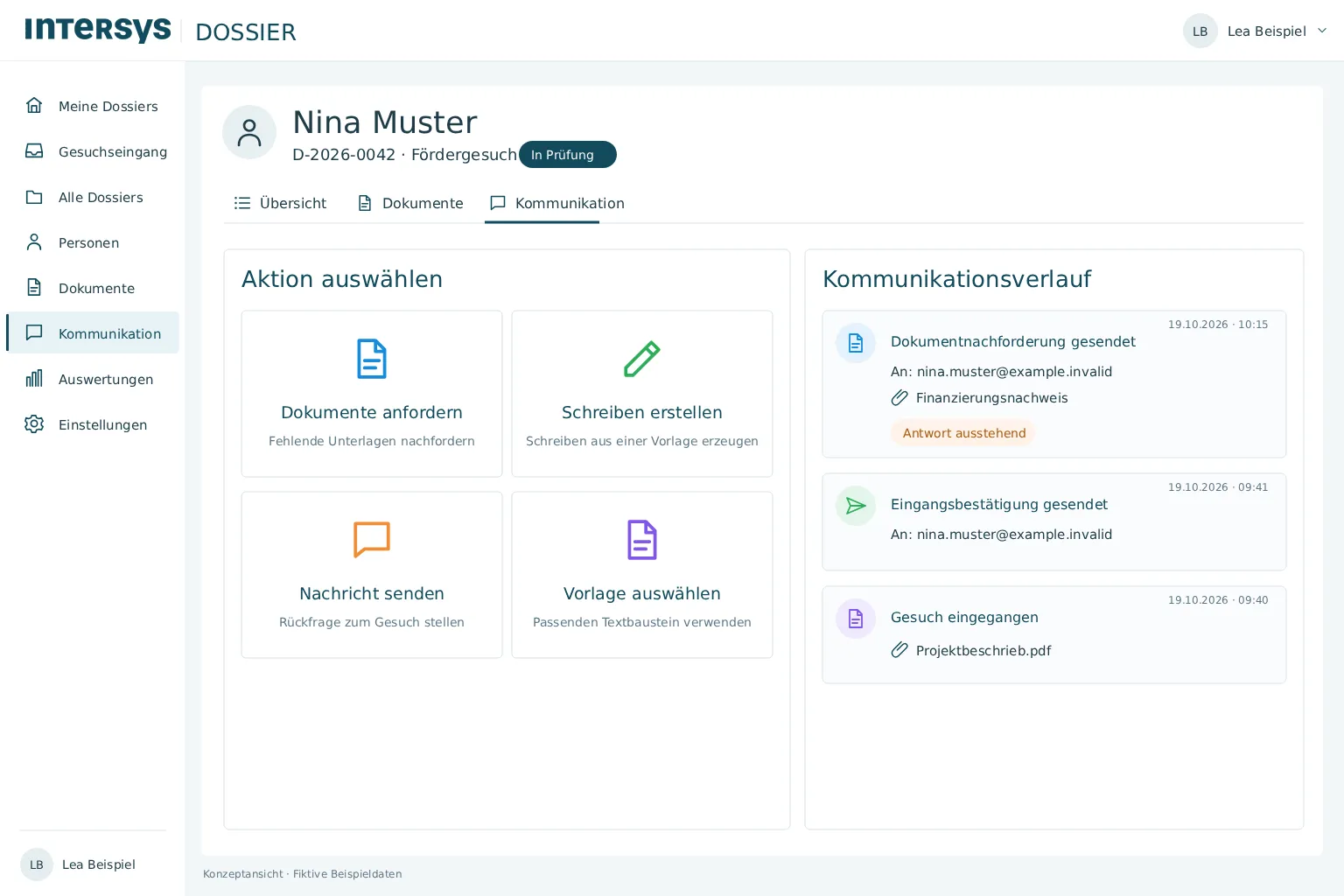Select the Kommunikation tab of the dossier
1344x896 pixels.
556,203
